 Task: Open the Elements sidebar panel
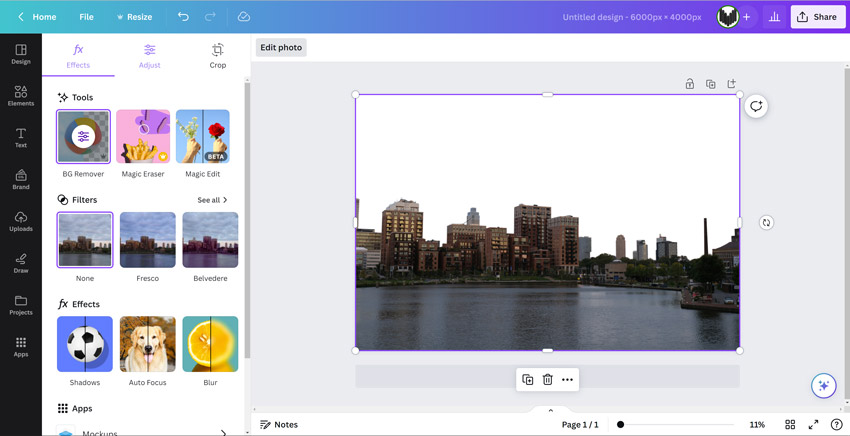coord(21,96)
